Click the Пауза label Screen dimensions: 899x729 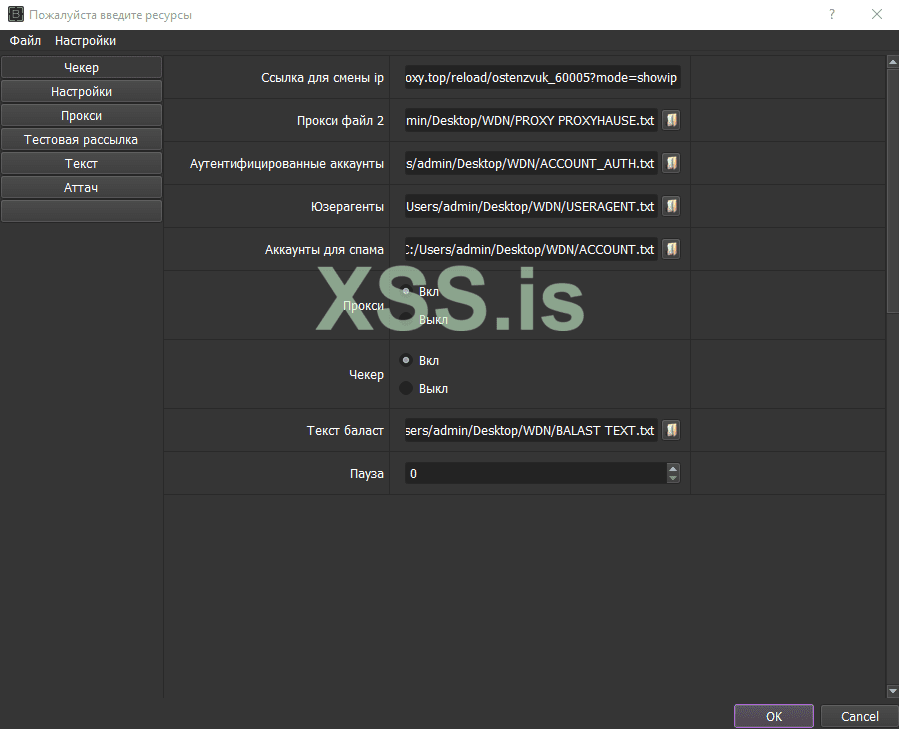pyautogui.click(x=367, y=474)
